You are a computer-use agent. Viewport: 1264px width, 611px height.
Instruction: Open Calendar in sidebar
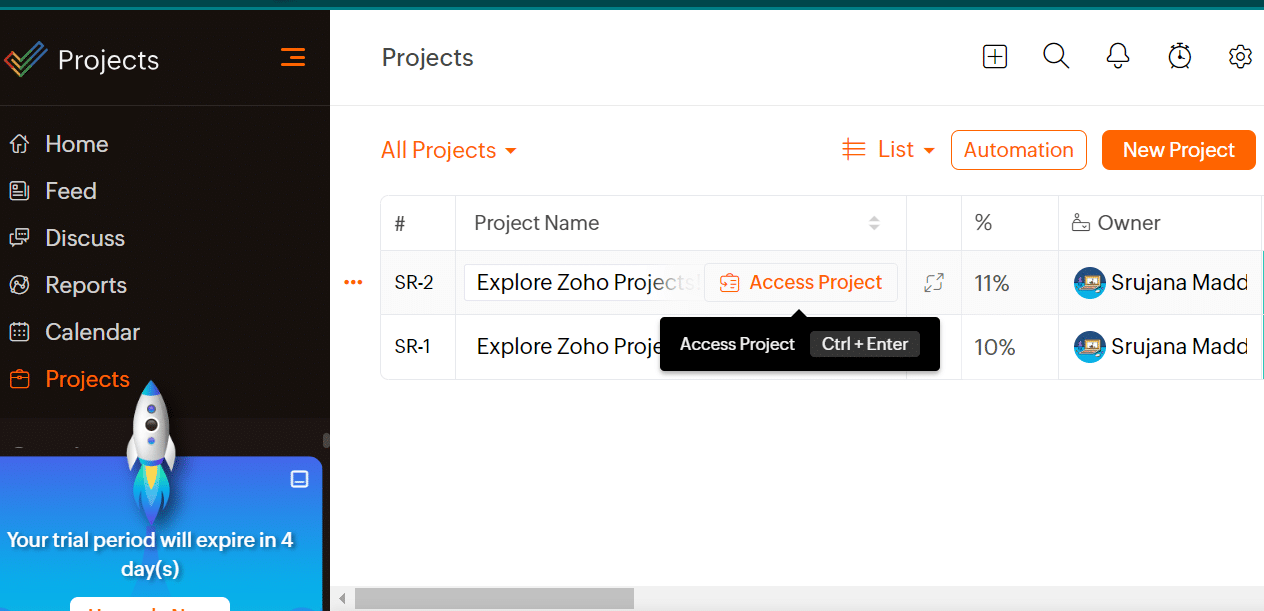pos(92,332)
